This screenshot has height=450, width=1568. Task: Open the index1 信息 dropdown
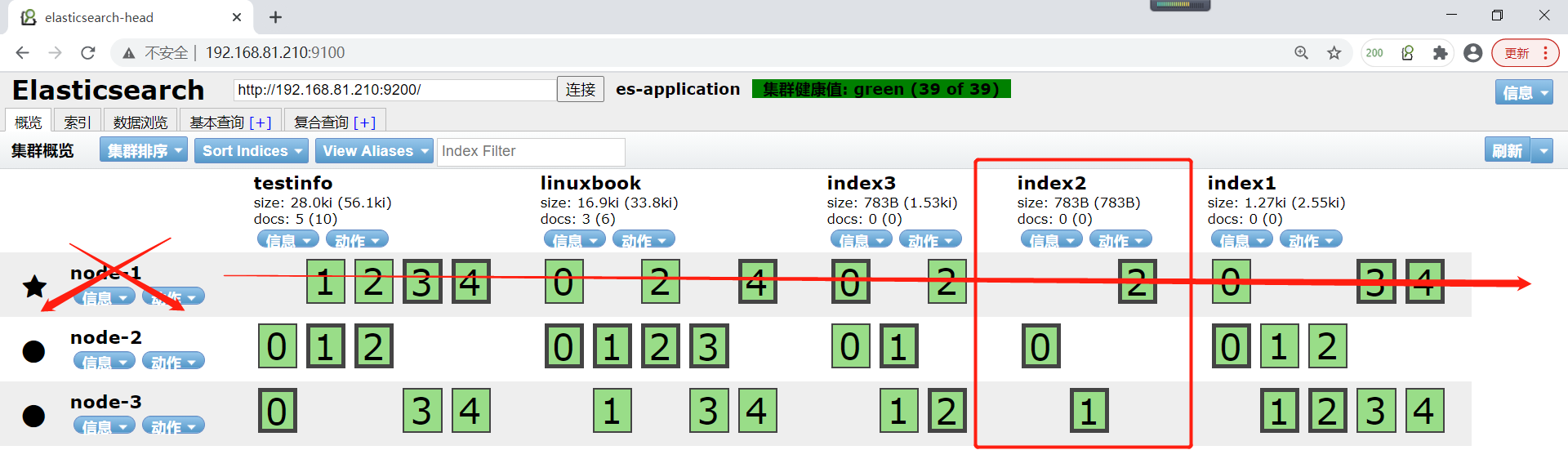click(x=1242, y=240)
